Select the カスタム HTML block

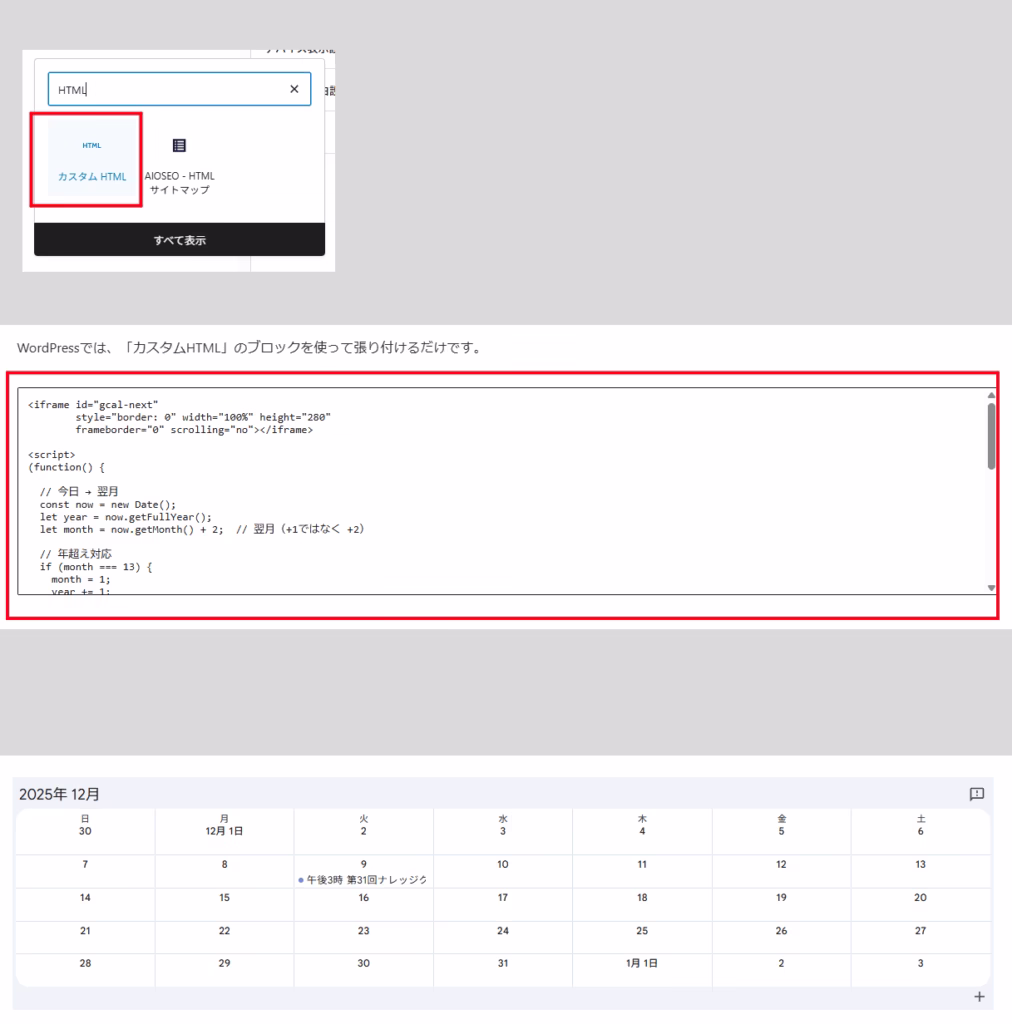(91, 160)
